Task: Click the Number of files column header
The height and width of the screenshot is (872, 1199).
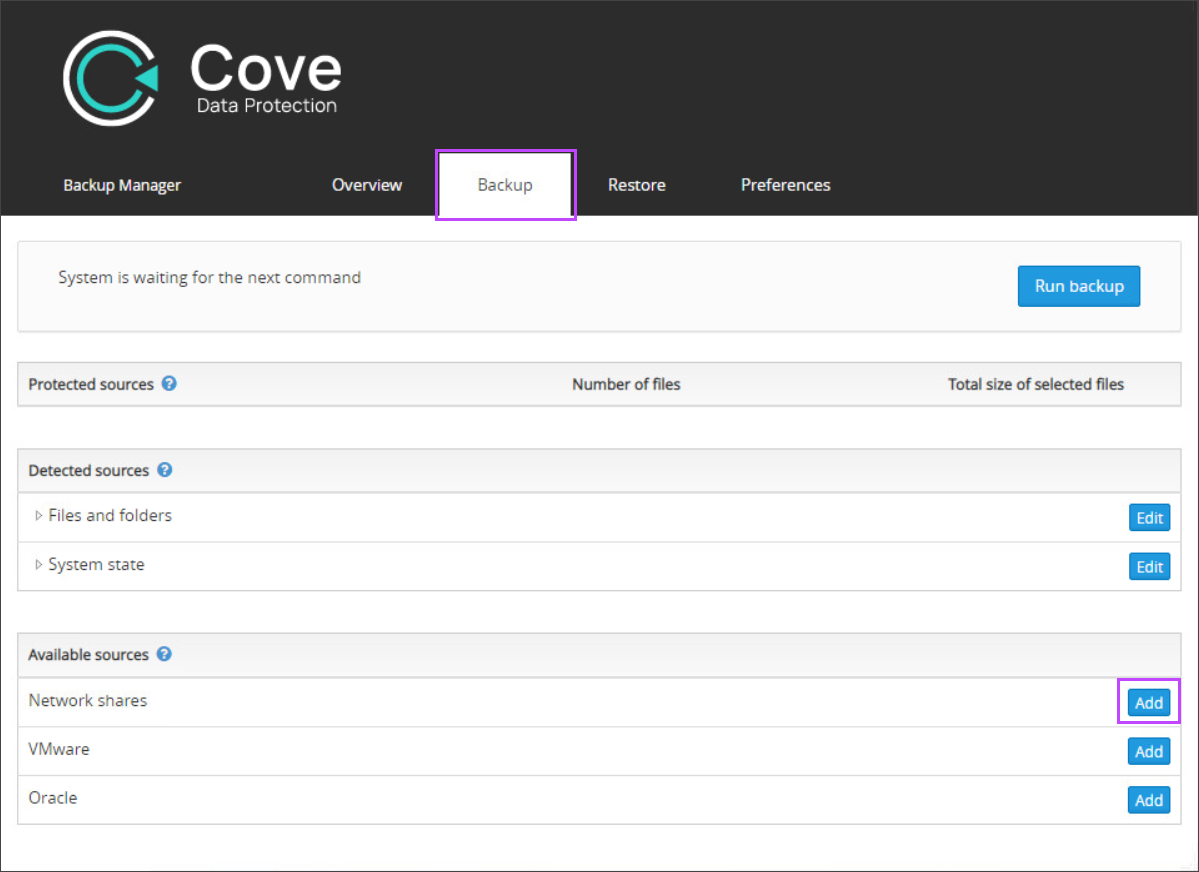Action: pyautogui.click(x=626, y=384)
